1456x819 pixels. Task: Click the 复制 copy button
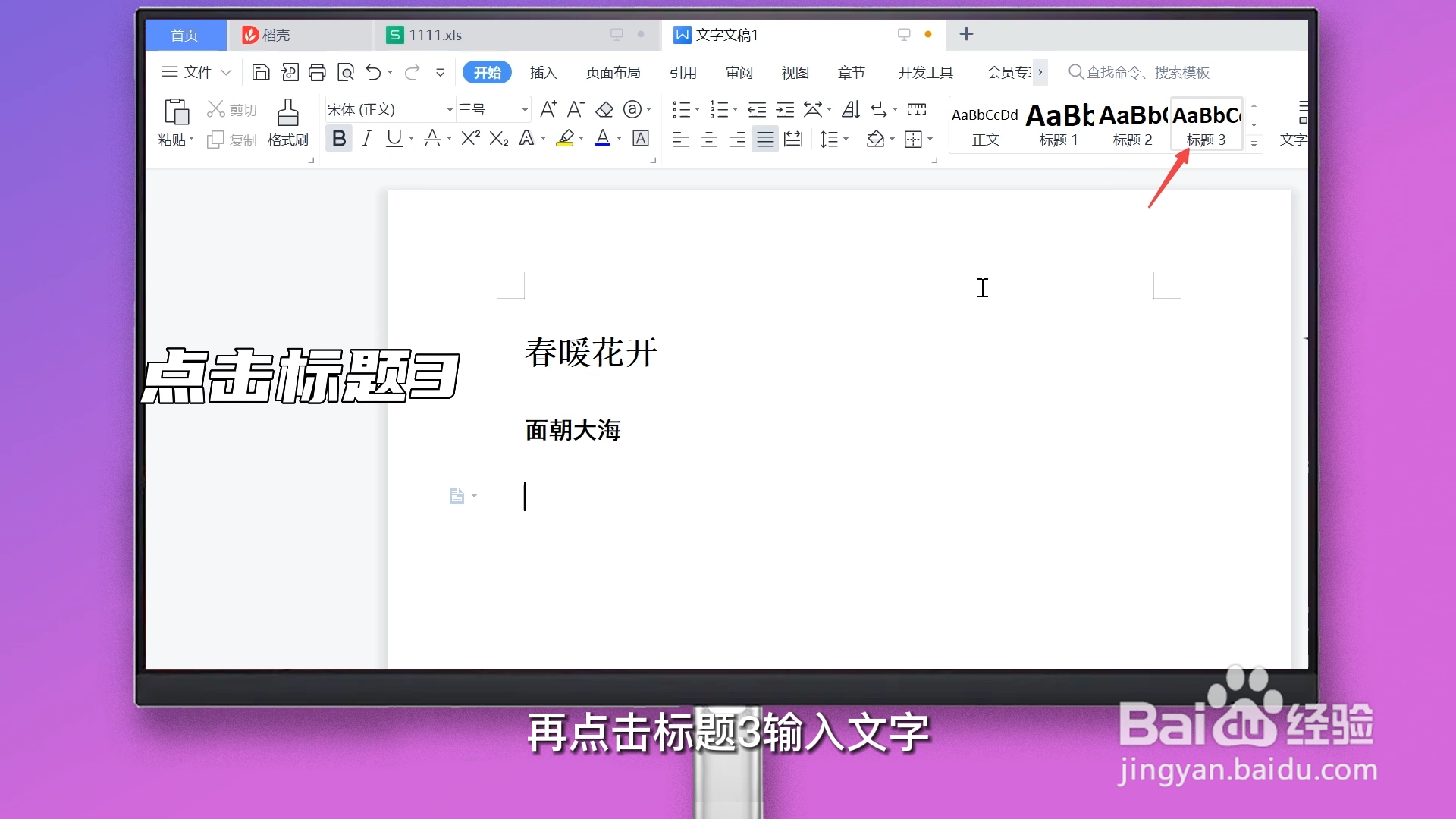coord(232,140)
